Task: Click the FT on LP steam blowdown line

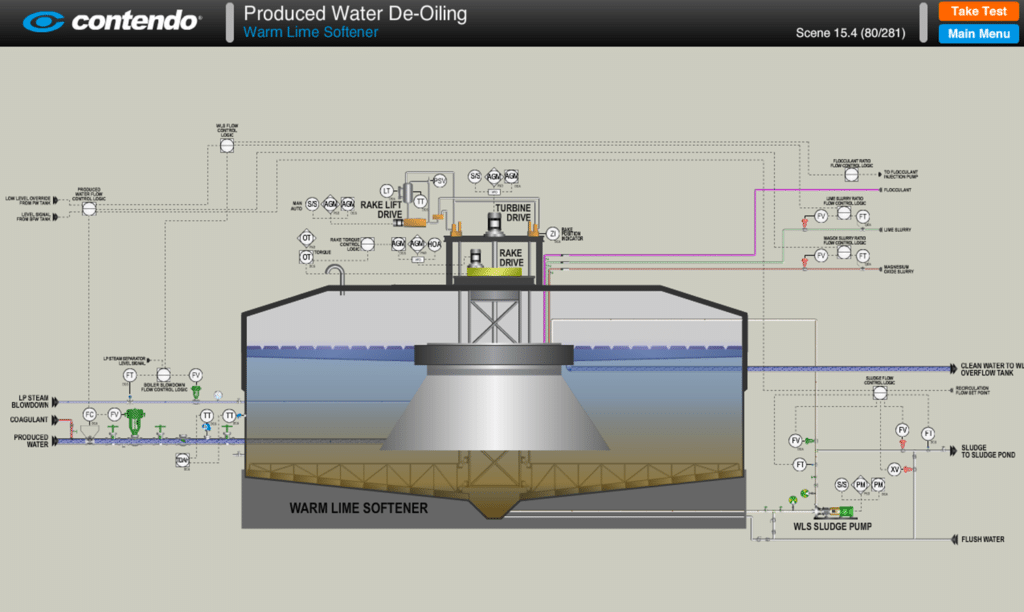Action: [x=129, y=375]
